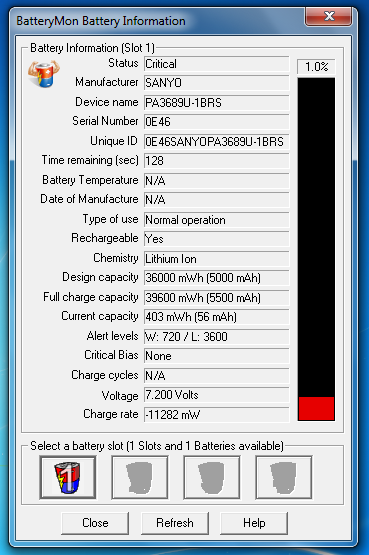Close the BatteryMon window via X

click(329, 16)
